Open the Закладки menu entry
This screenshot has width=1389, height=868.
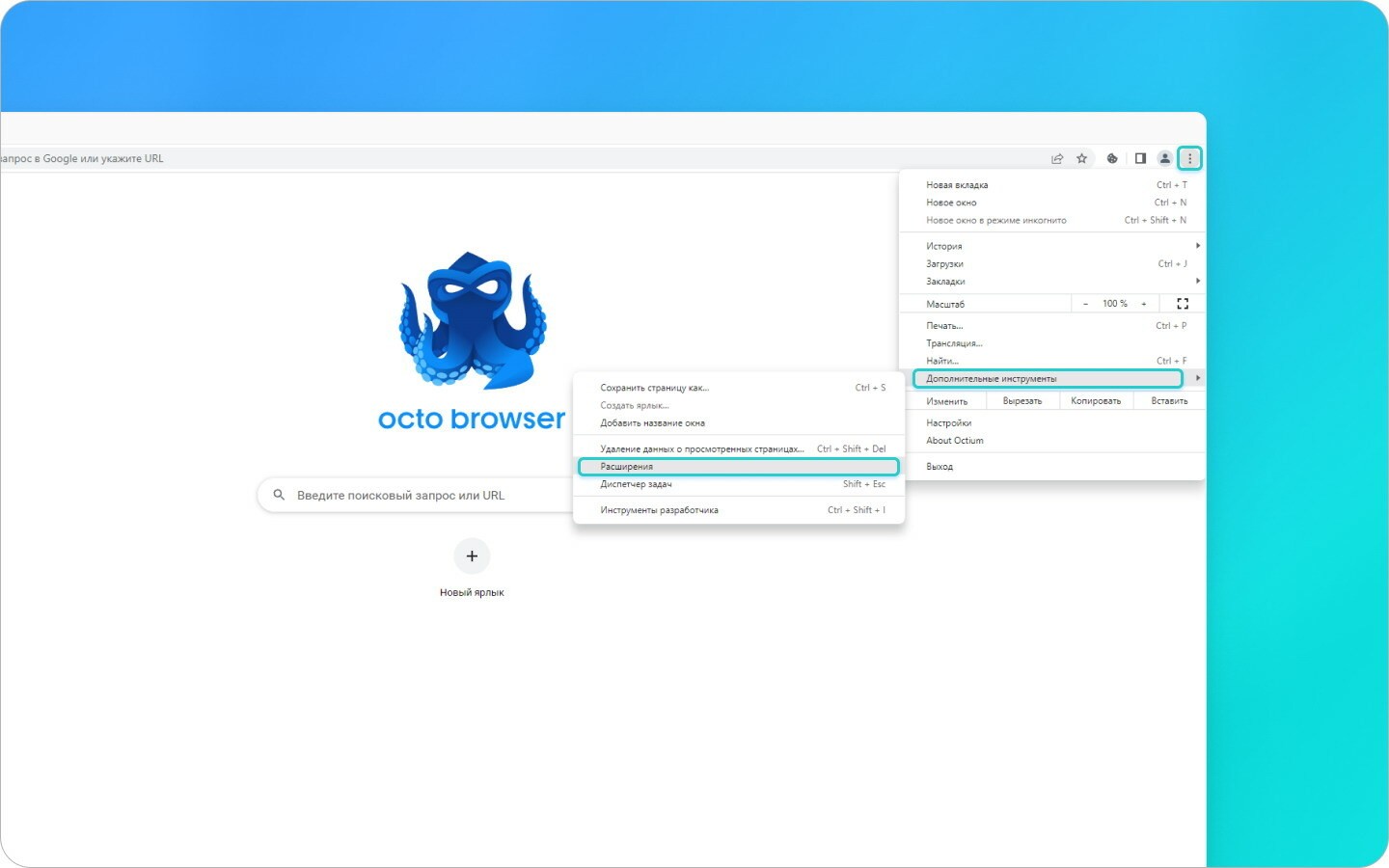tap(1052, 281)
